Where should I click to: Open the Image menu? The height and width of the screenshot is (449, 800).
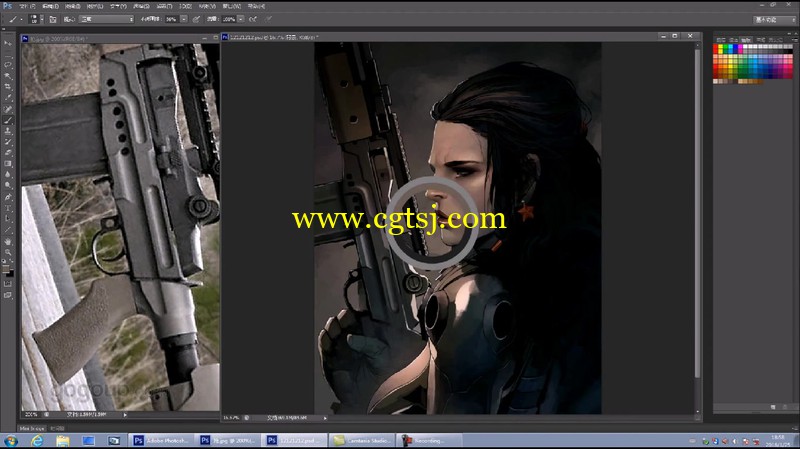pyautogui.click(x=72, y=6)
